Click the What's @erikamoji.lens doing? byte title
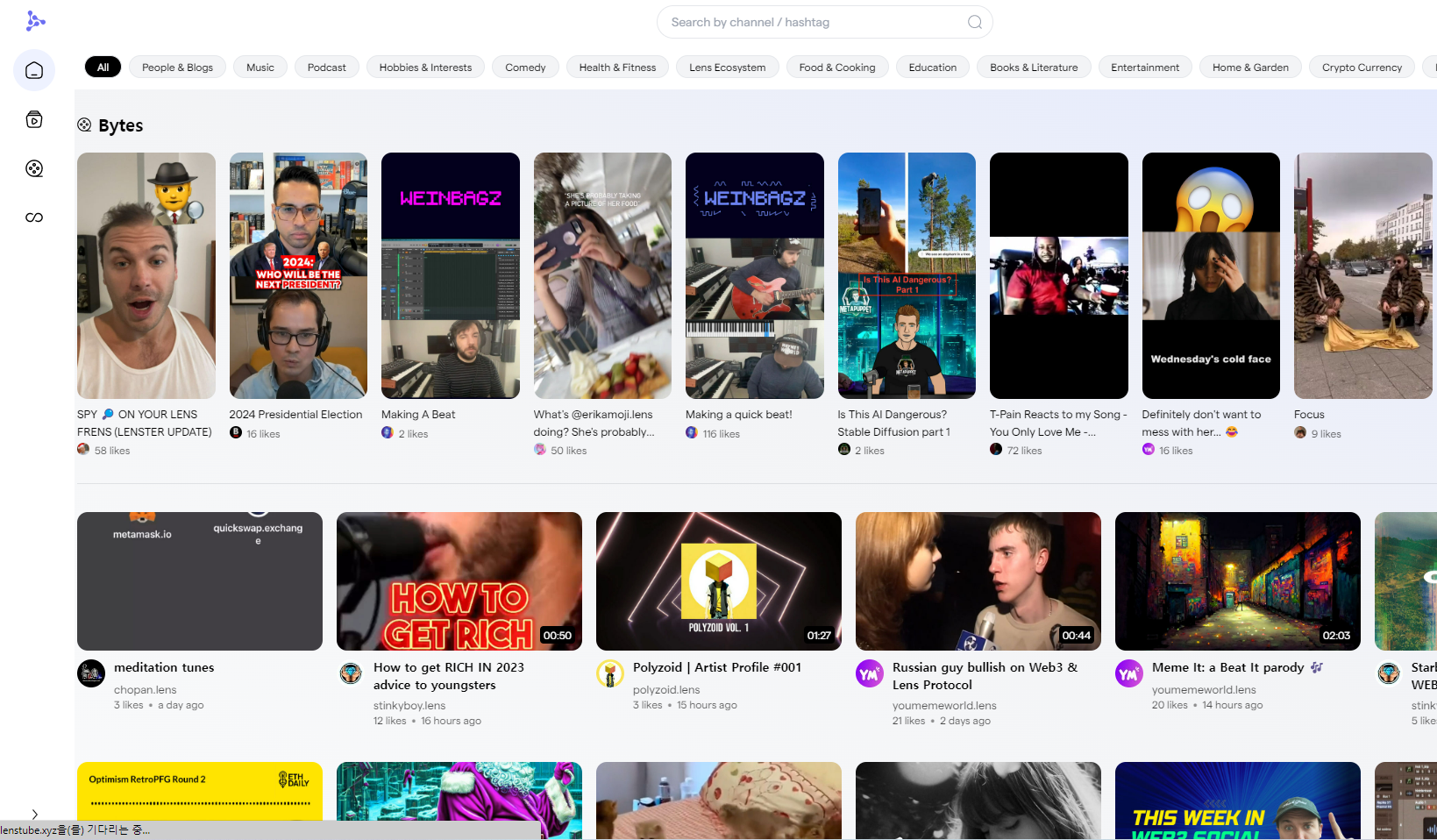Screen dimensions: 1437x840 tap(594, 424)
